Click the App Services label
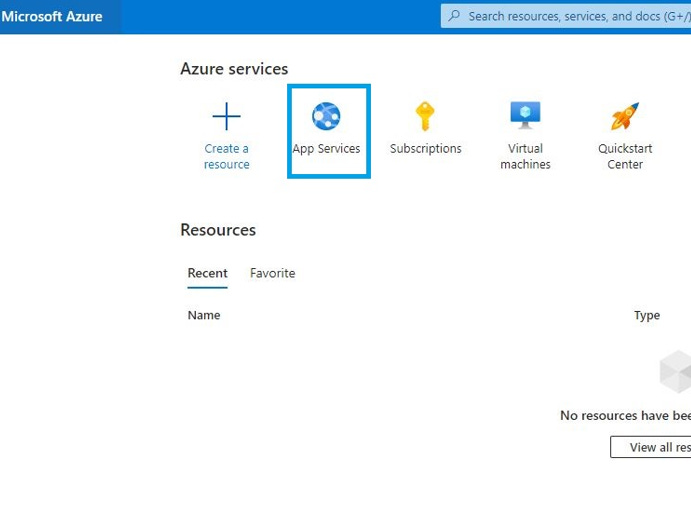 (326, 149)
